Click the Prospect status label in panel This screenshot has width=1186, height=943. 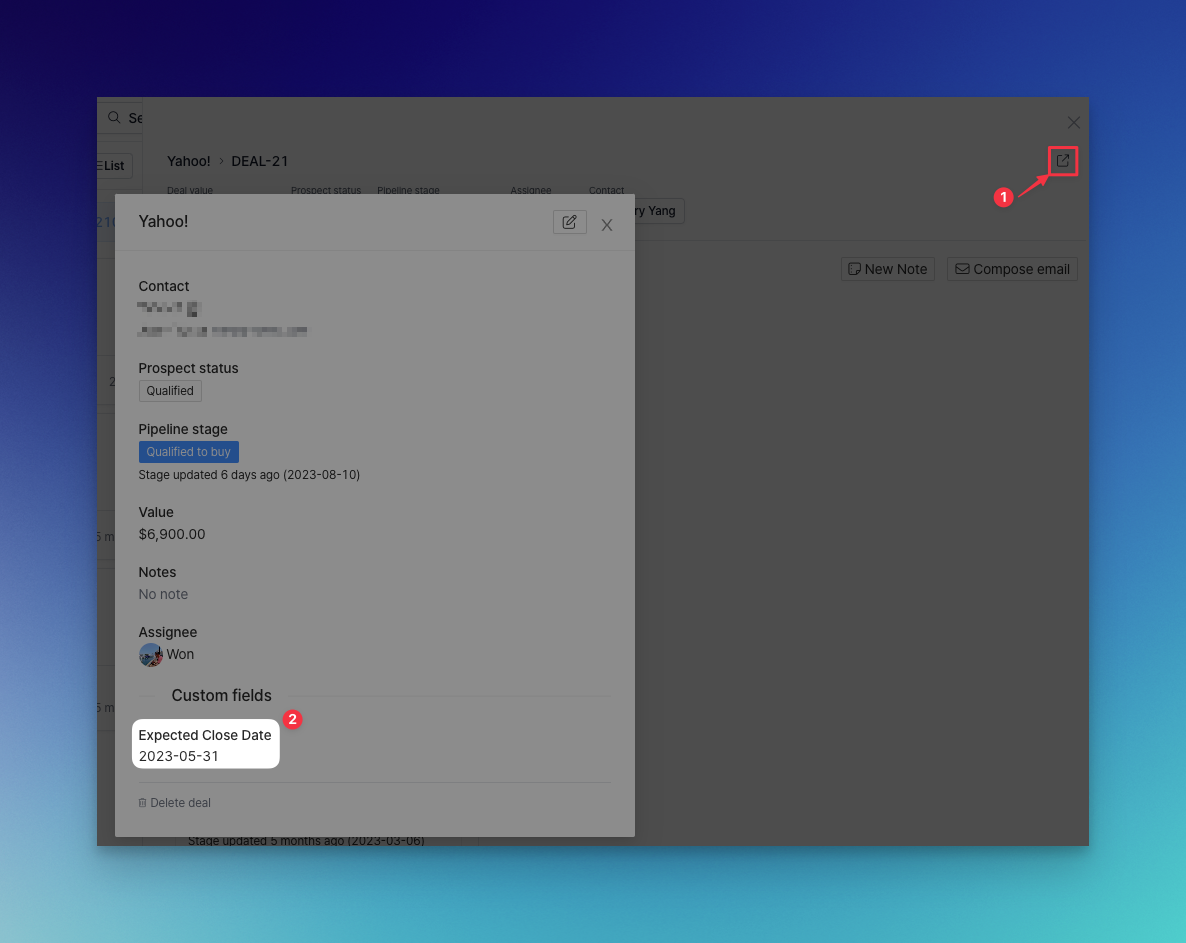(x=188, y=368)
